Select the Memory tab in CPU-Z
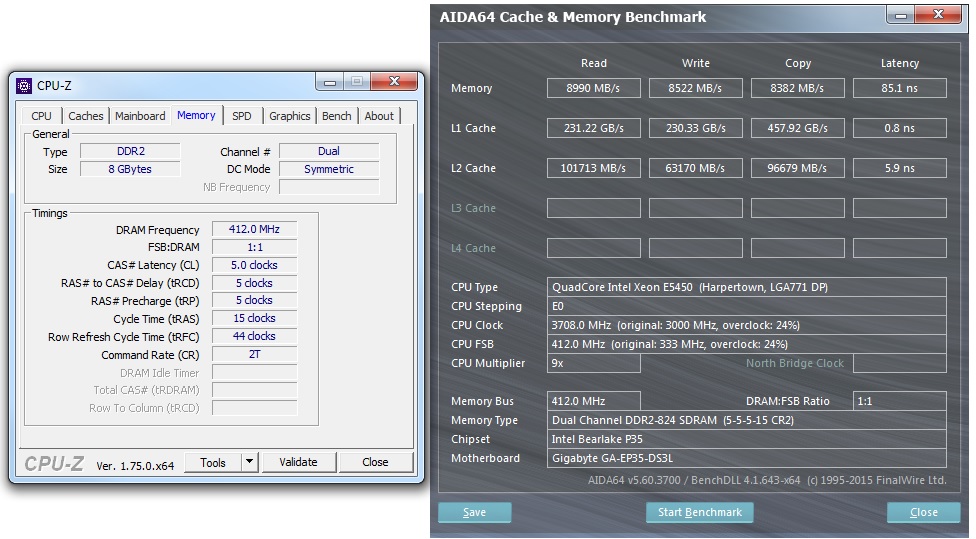 (x=196, y=115)
